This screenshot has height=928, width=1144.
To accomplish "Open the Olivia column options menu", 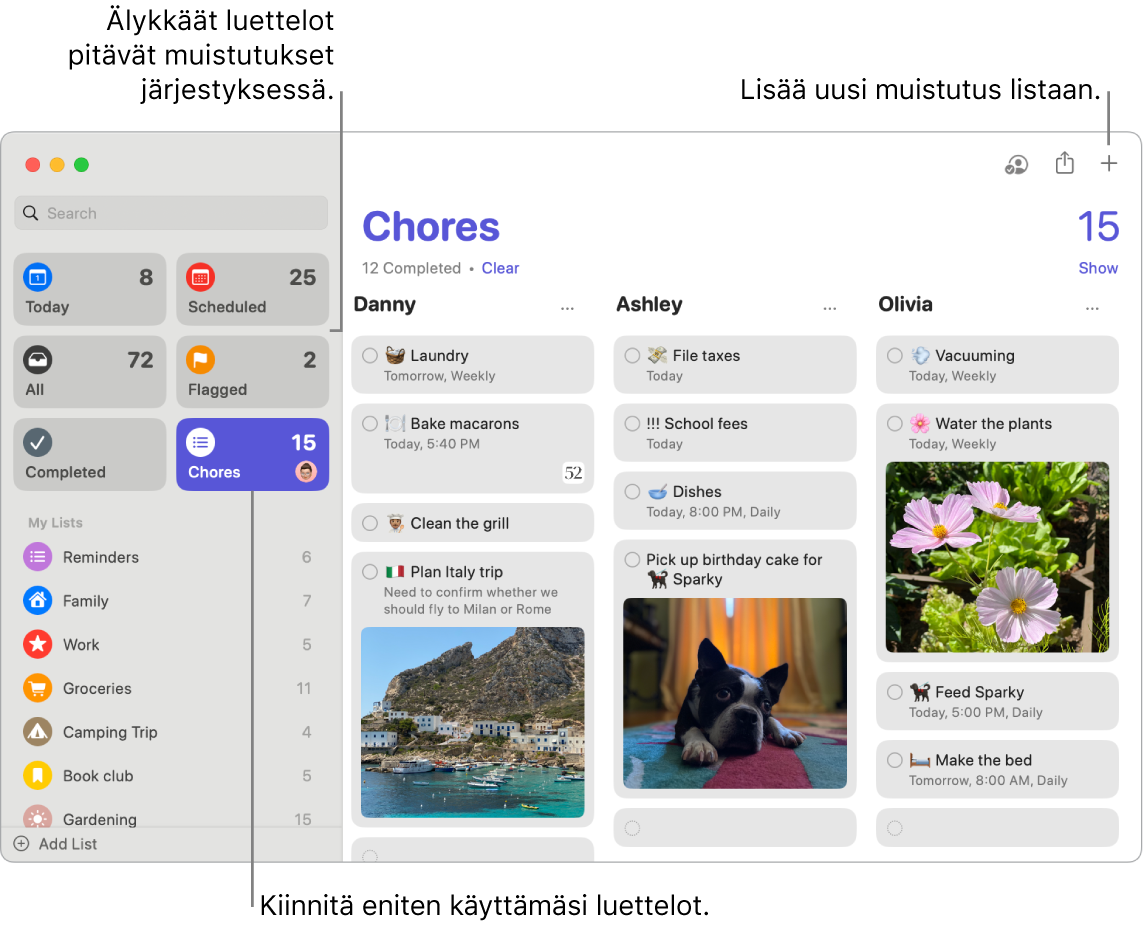I will click(1092, 309).
